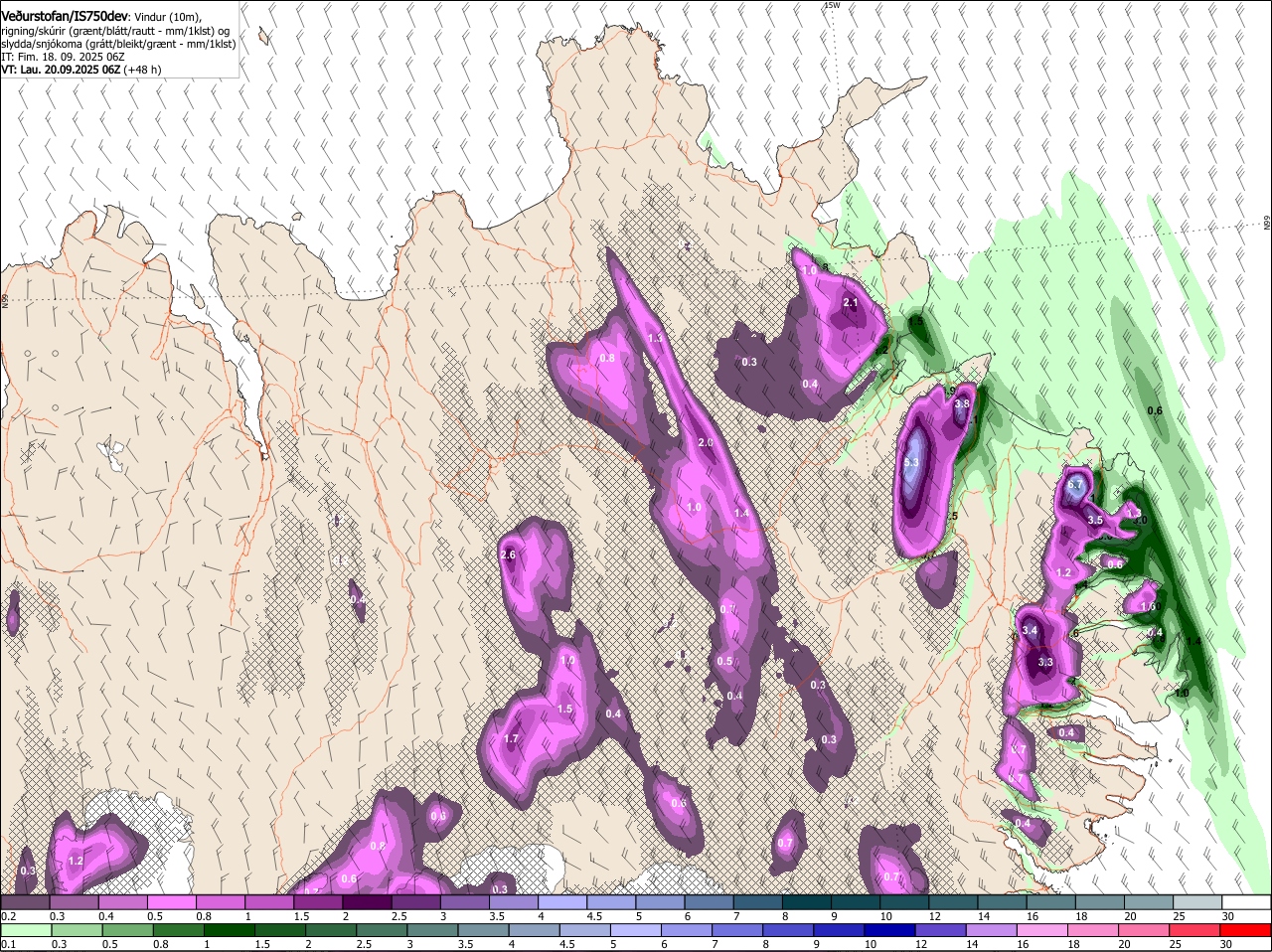Select the light gray swatch labeled 25 in the upper legend
This screenshot has width=1272, height=952.
[1198, 902]
